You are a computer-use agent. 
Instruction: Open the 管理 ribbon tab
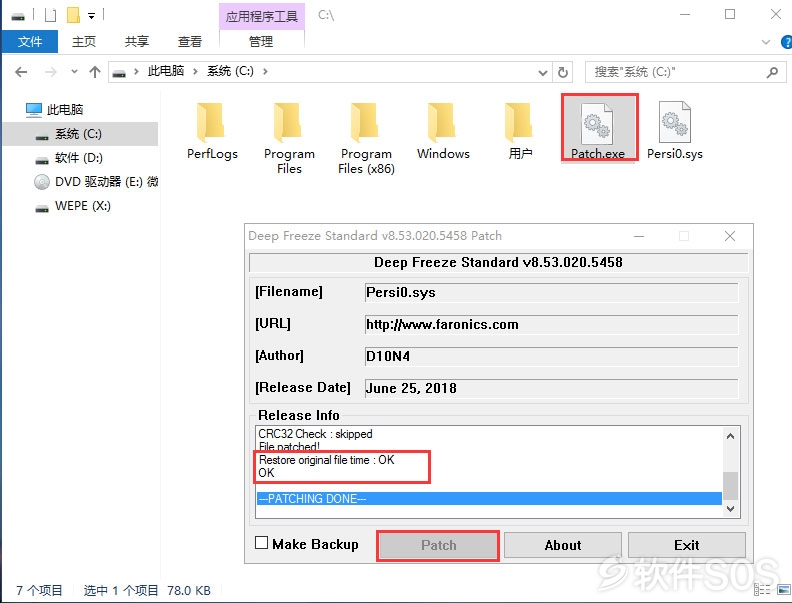tap(261, 41)
